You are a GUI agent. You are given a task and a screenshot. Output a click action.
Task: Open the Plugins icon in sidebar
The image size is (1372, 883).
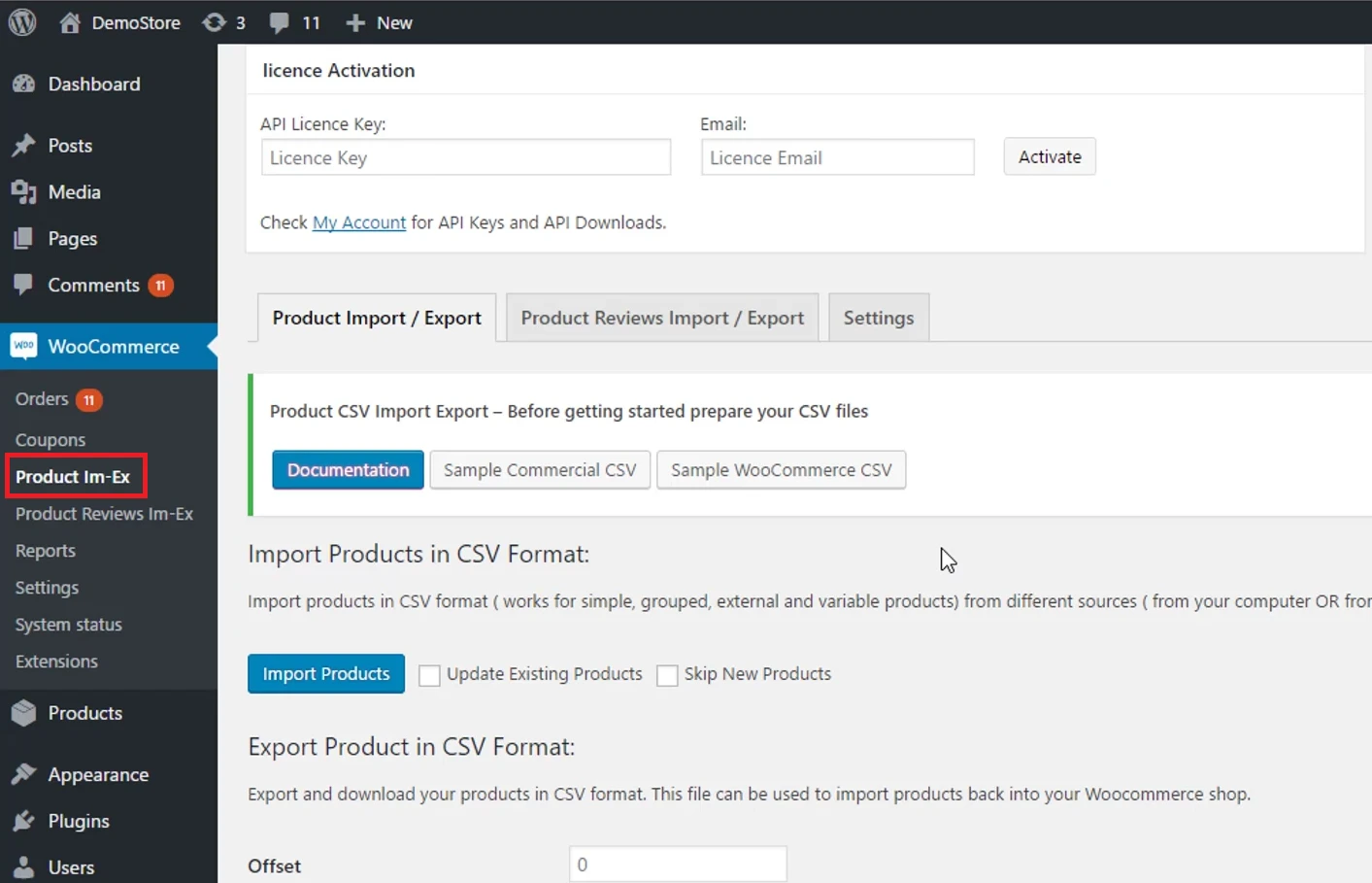[24, 821]
